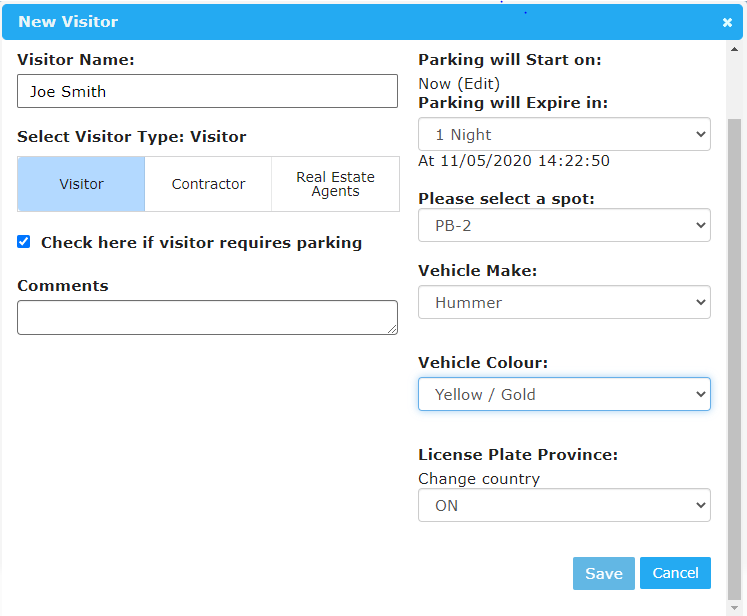The width and height of the screenshot is (747, 616).
Task: Click the 'Check here if visitor requires parking' label
Action: 201,243
